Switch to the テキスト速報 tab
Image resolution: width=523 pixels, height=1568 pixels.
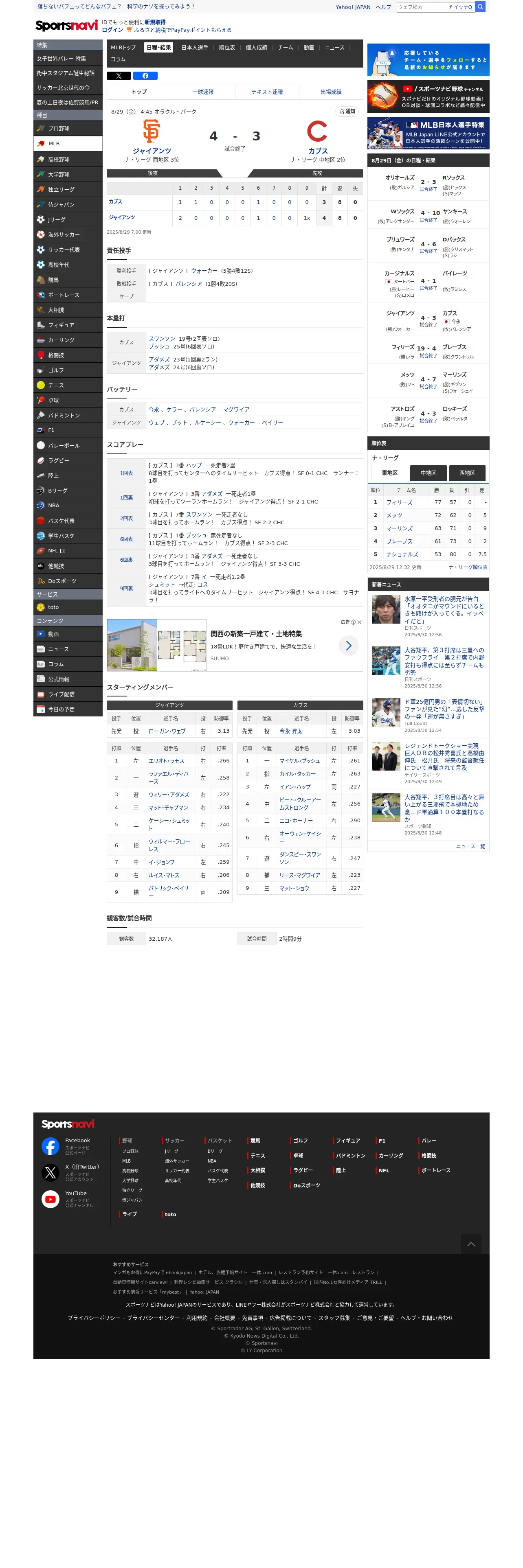(x=267, y=92)
